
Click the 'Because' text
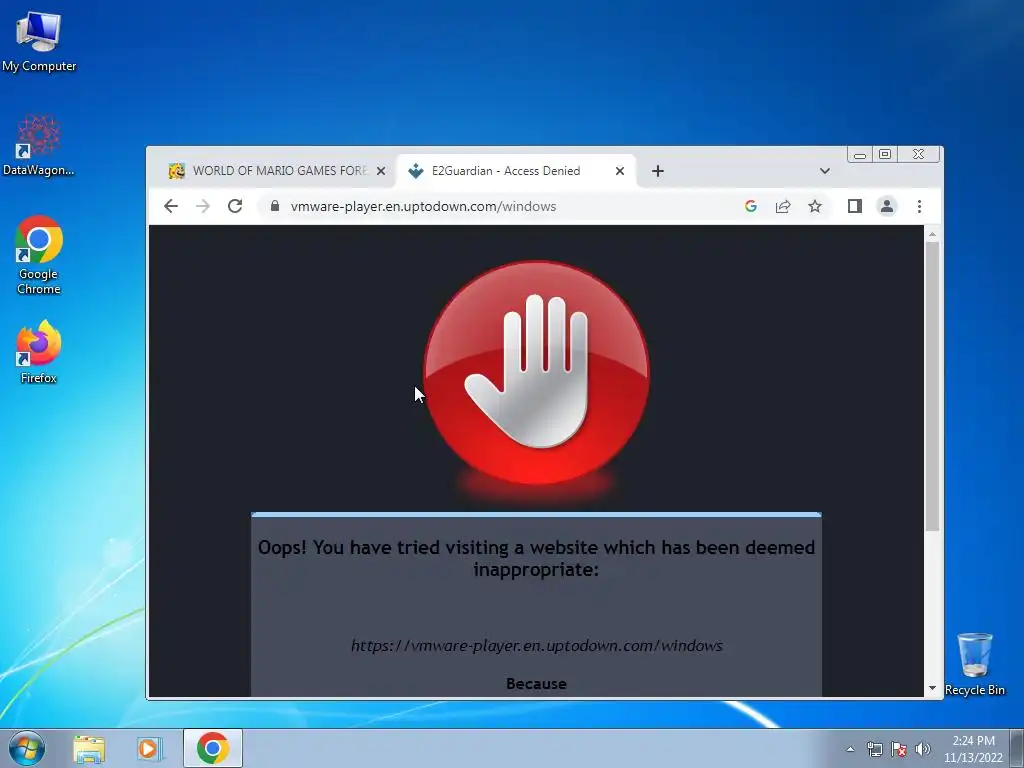click(536, 684)
